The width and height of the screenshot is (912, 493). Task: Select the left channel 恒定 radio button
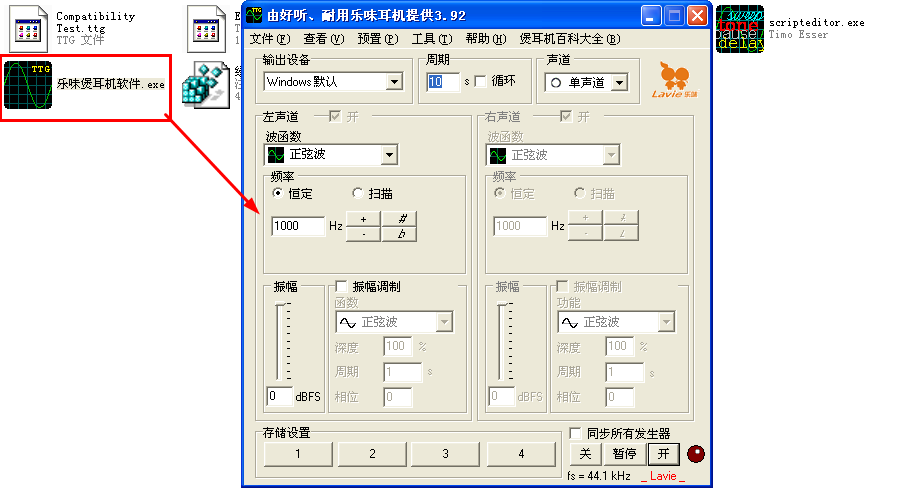click(278, 193)
